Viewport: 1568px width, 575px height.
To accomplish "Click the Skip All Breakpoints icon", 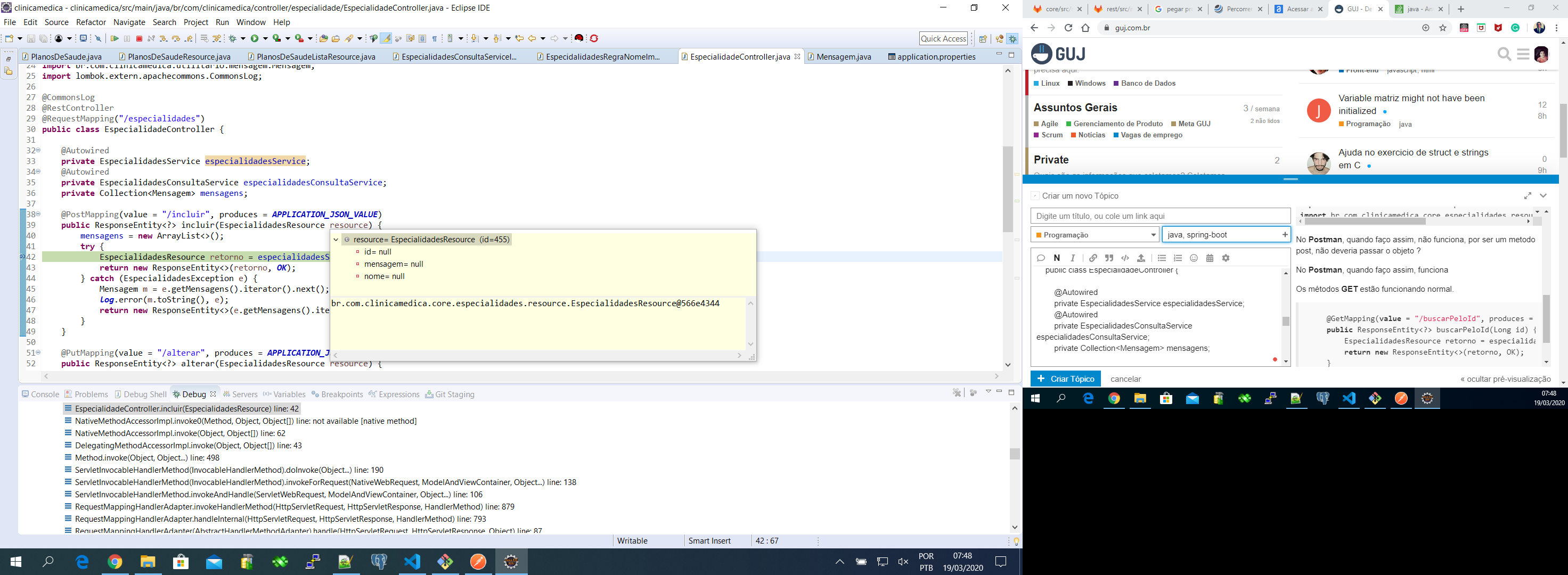I will 98,38.
